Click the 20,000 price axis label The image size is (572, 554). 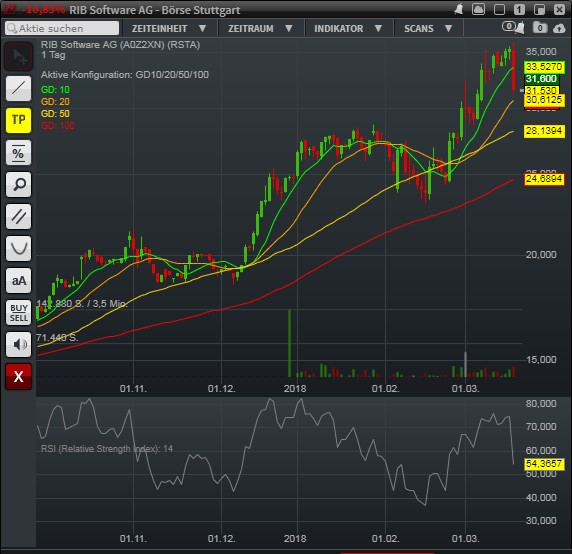(541, 255)
